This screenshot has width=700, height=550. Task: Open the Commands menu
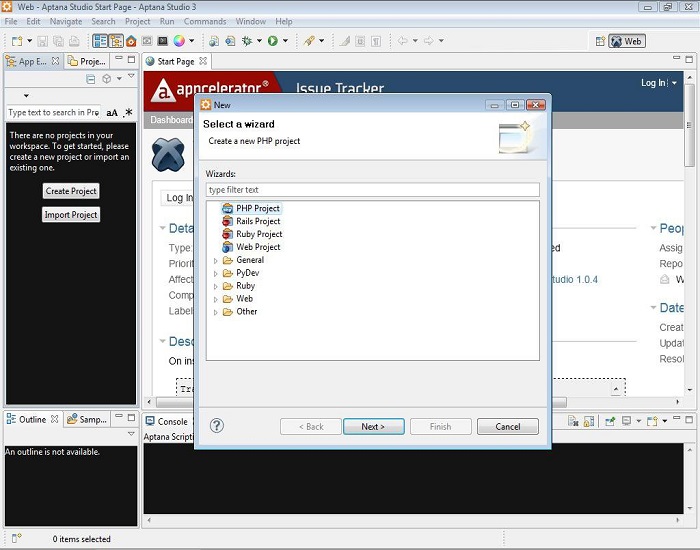tap(204, 21)
